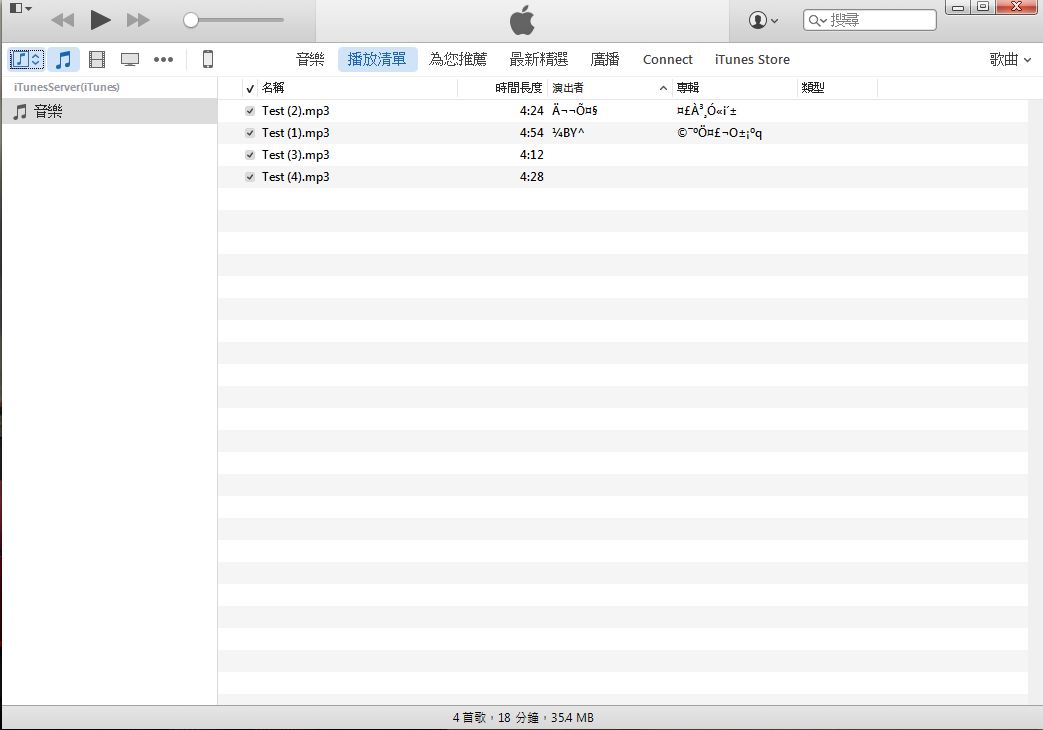Go to the iTunes Store tab
This screenshot has width=1043, height=730.
pos(752,59)
